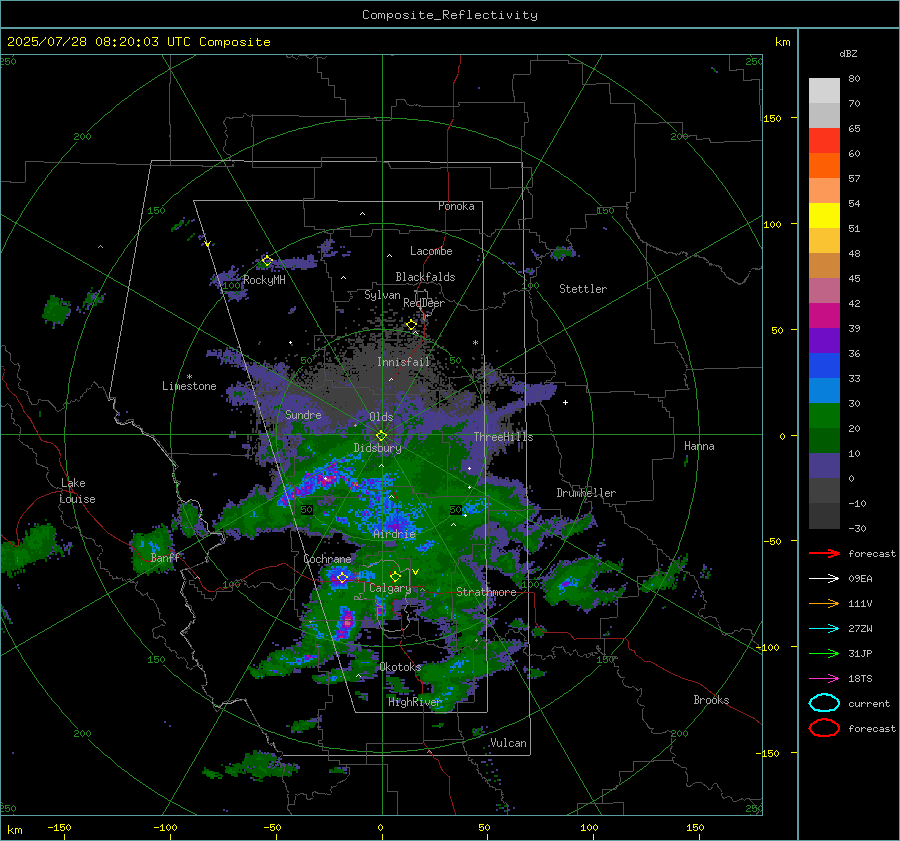The width and height of the screenshot is (900, 841).
Task: Select the 36 dBZ purple swatch
Action: pos(824,340)
